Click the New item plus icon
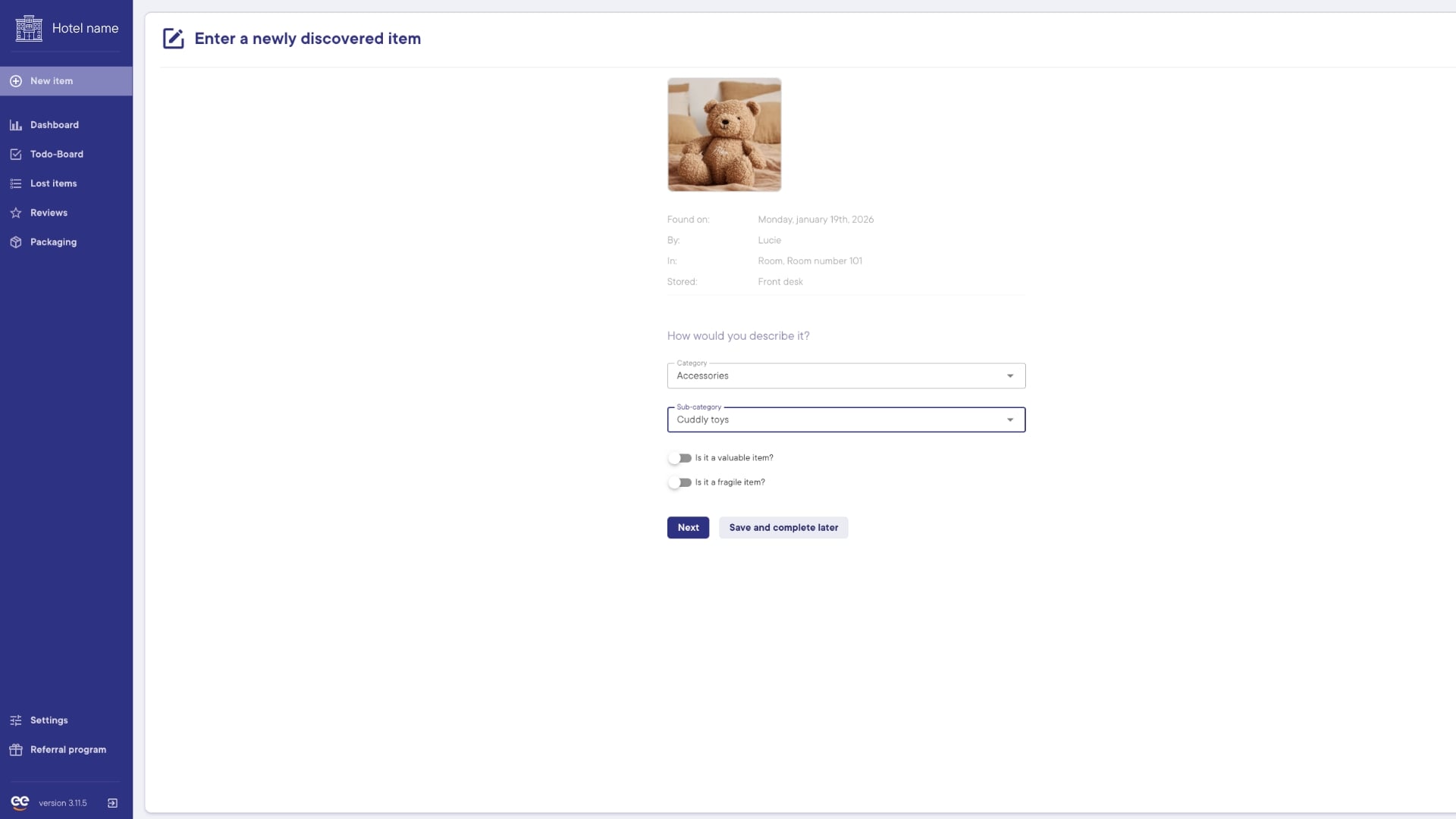Screen dimensions: 1456x819 [x=16, y=81]
